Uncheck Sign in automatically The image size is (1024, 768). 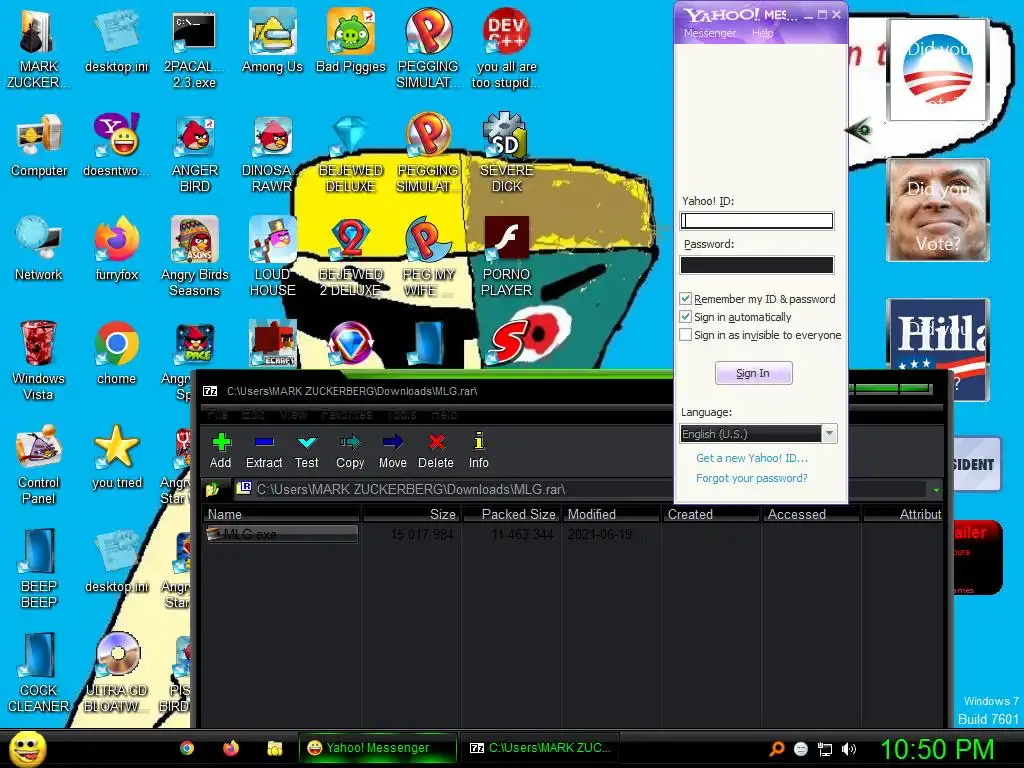(685, 317)
